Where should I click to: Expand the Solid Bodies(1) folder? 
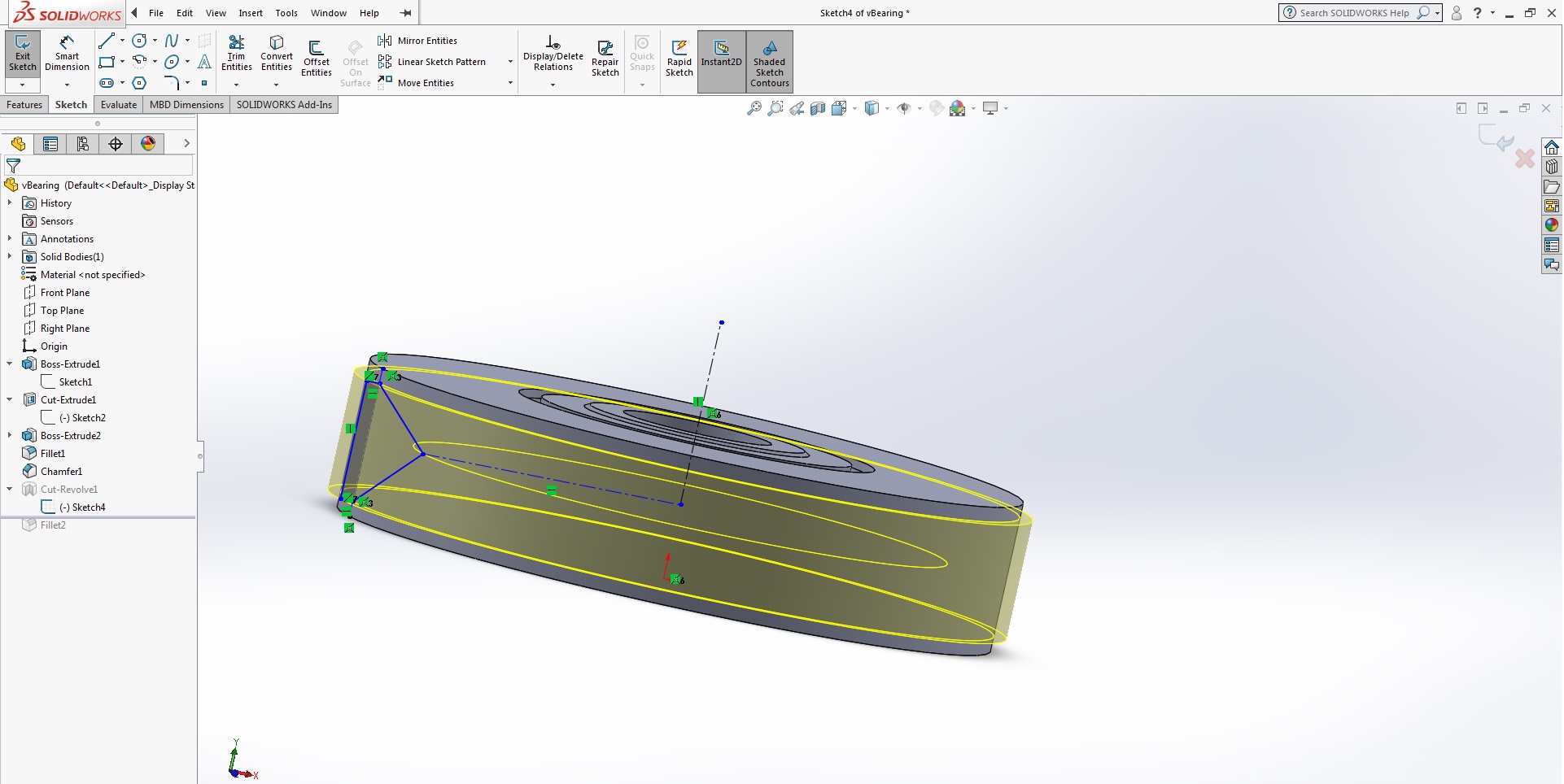(10, 256)
